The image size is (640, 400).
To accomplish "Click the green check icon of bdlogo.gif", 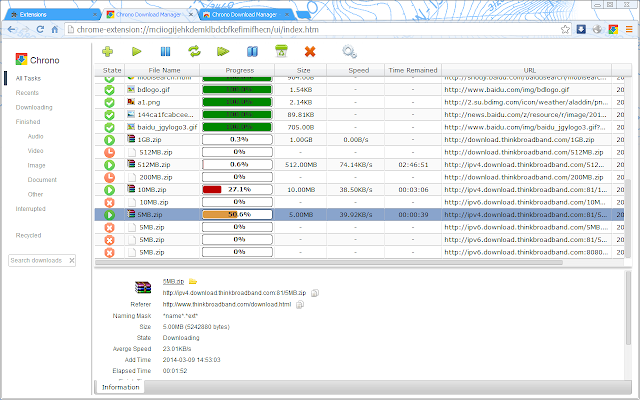I will (x=109, y=90).
